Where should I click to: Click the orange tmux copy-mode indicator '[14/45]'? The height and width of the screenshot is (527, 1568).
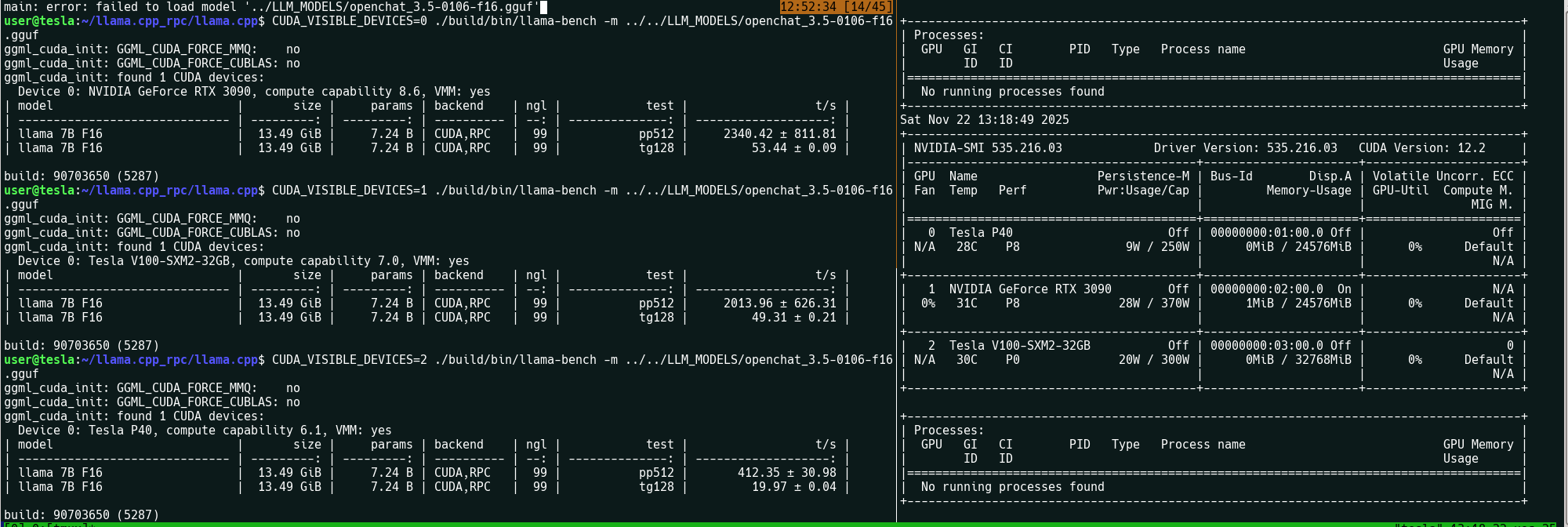pos(868,6)
